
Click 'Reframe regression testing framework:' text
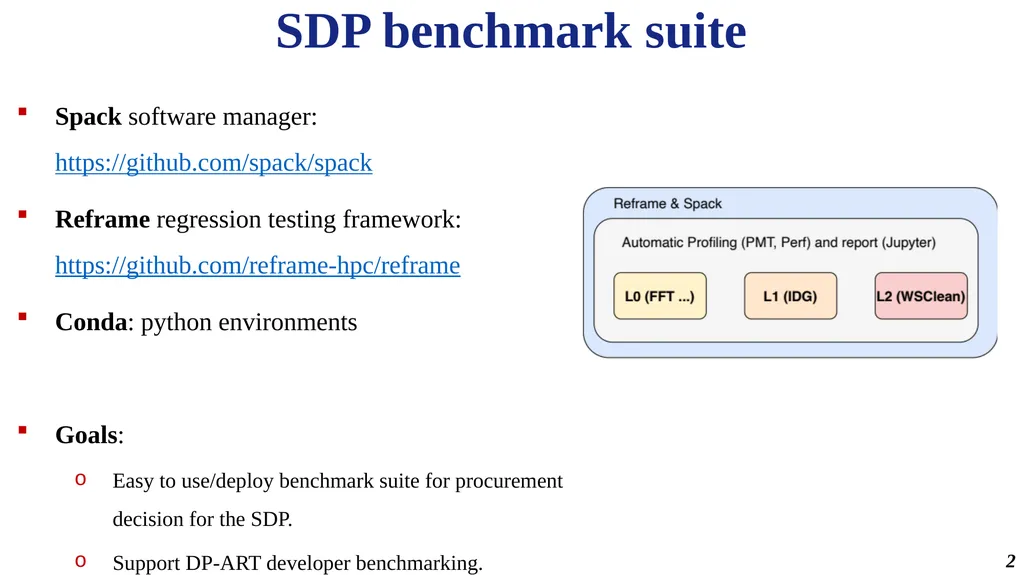(x=258, y=220)
